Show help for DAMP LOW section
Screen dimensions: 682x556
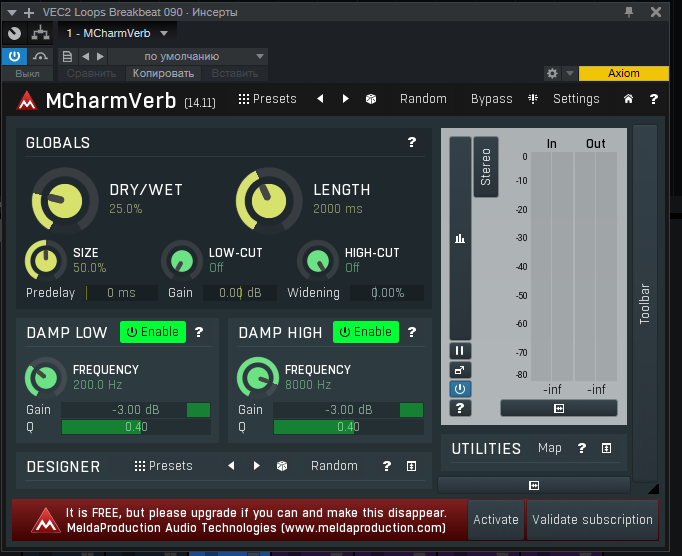coord(199,332)
